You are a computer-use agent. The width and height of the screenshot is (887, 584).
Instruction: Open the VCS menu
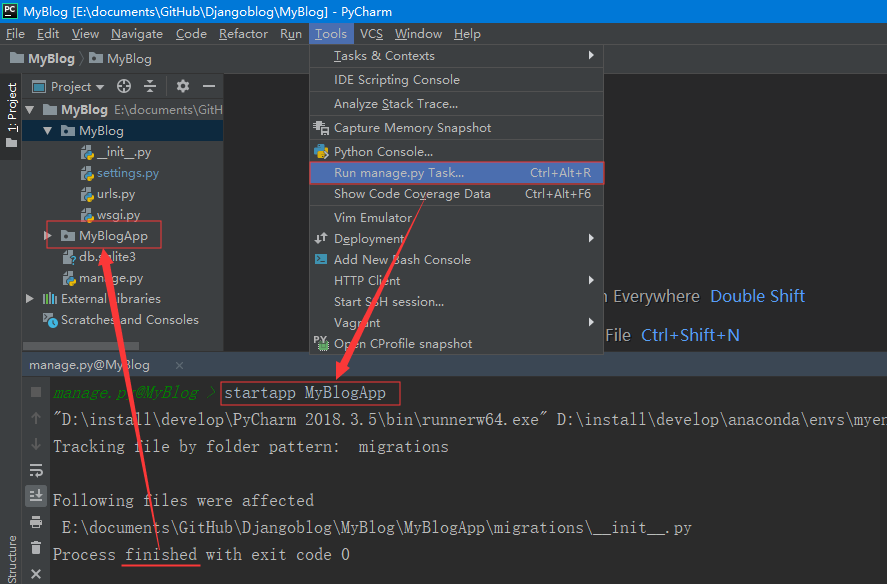[x=371, y=34]
